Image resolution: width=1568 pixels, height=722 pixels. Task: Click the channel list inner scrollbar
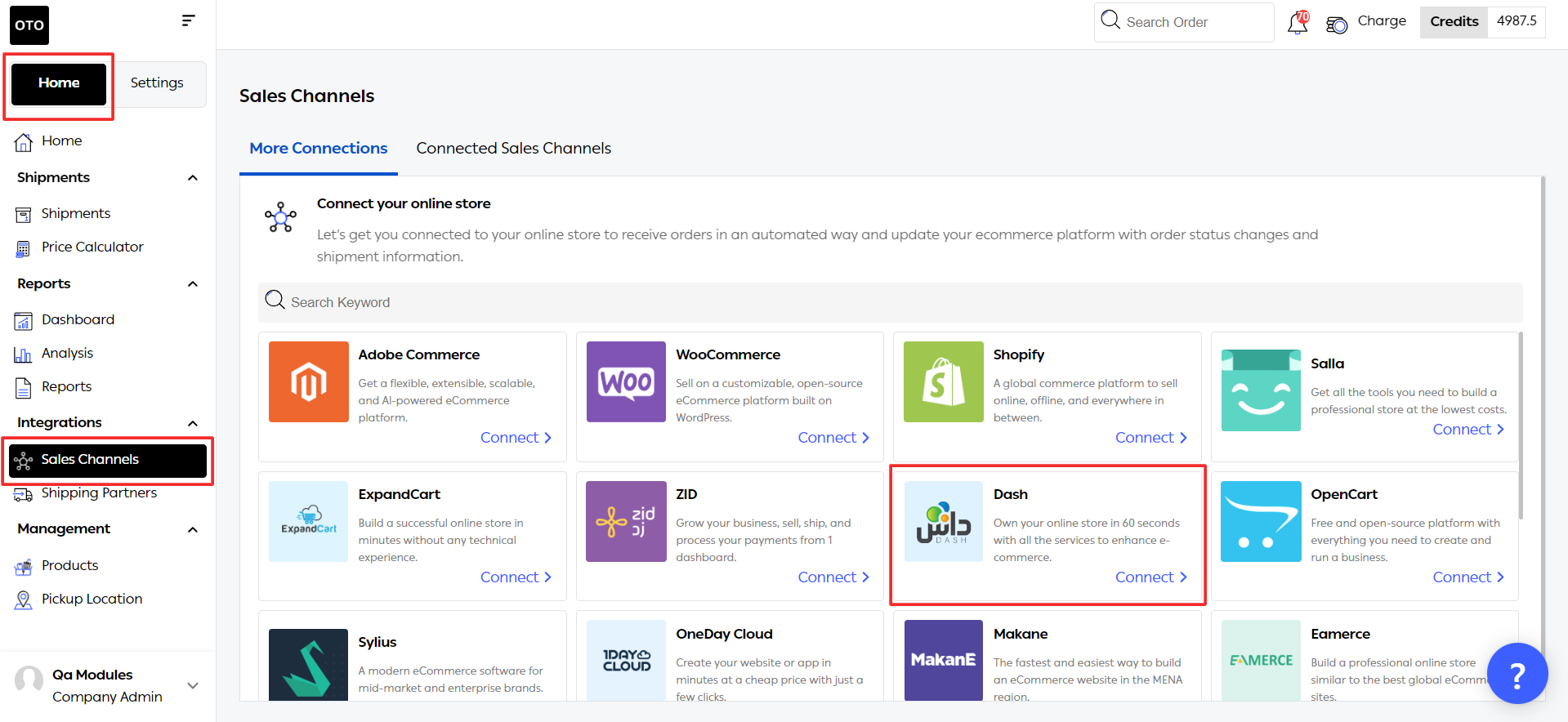1521,425
